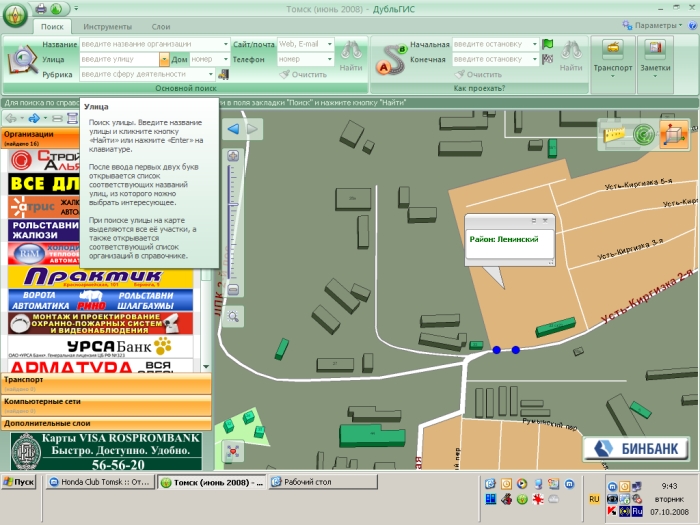Open the quick access toolbar customize arrow
Viewport: 700px width, 525px height.
tap(76, 8)
